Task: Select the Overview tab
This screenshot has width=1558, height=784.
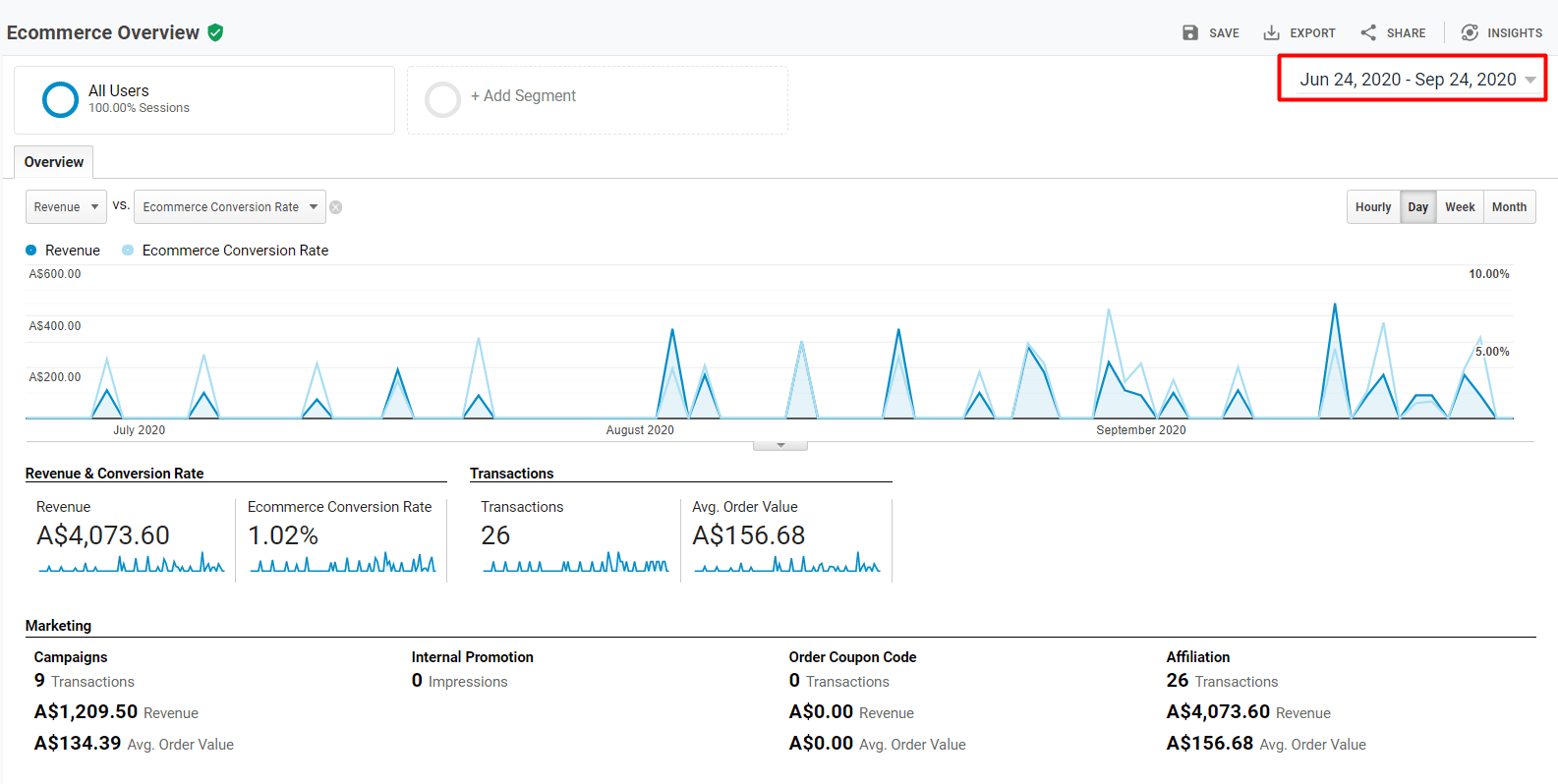Action: pos(54,162)
